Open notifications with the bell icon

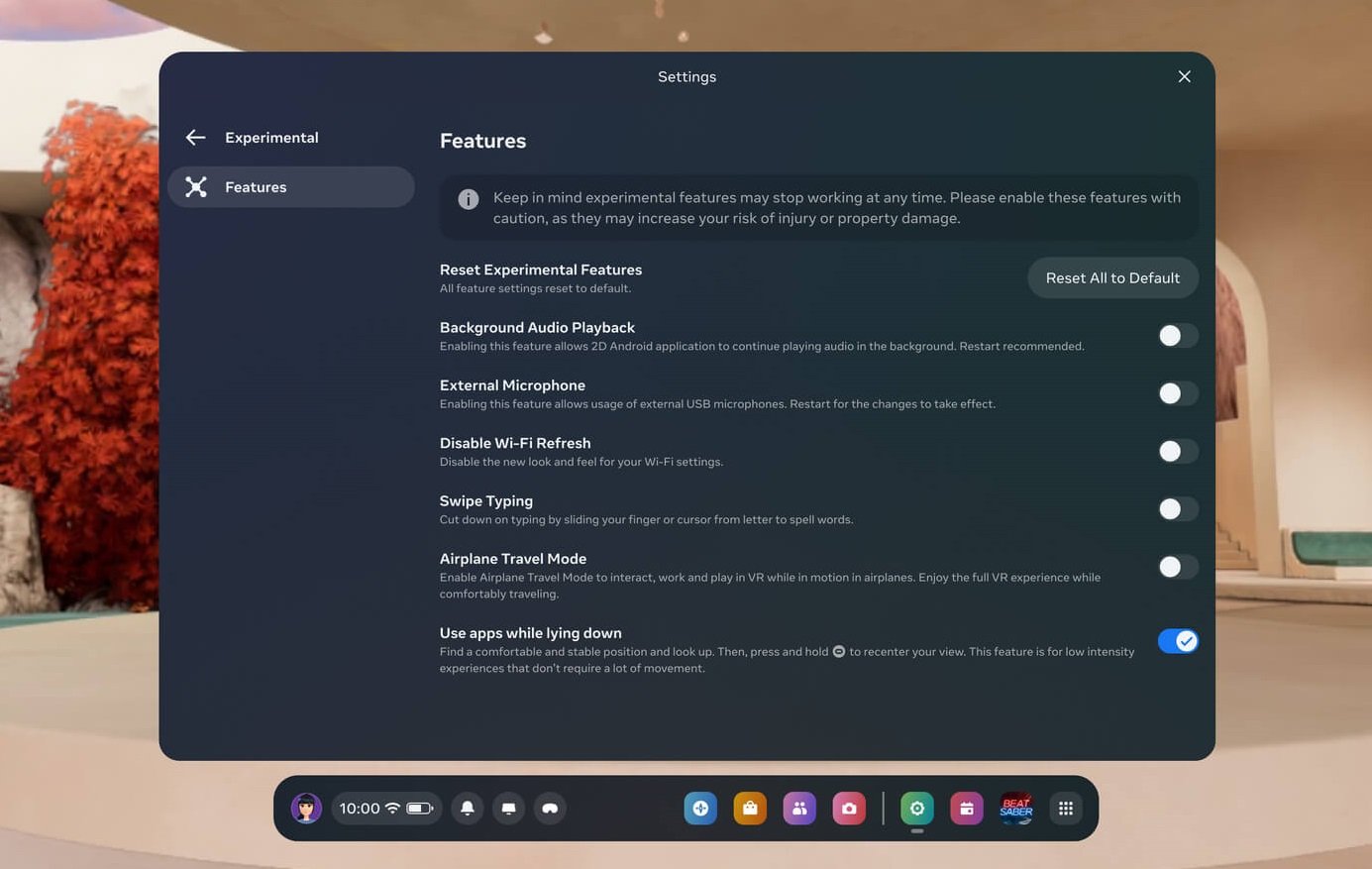click(x=468, y=809)
